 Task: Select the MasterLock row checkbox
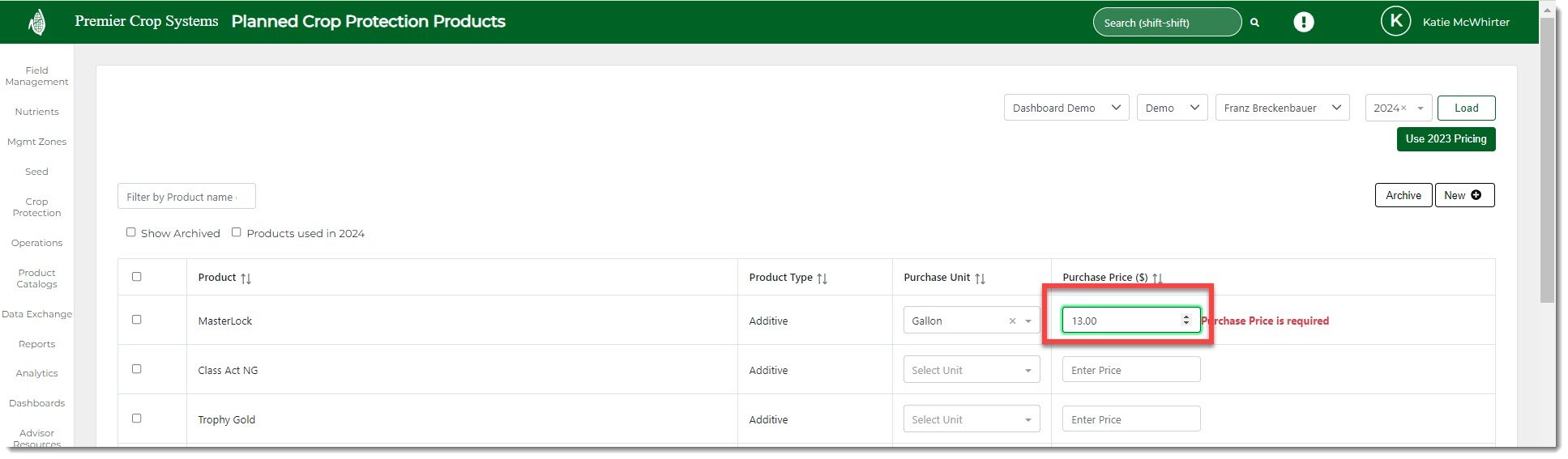136,320
